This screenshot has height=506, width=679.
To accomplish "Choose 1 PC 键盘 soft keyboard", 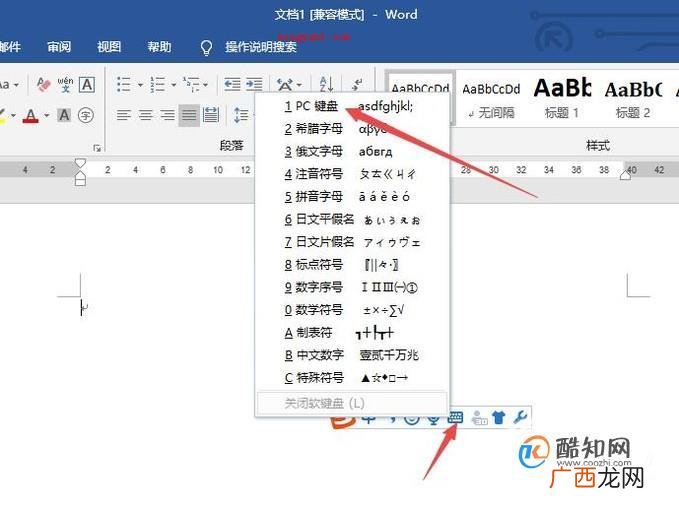I will point(353,106).
